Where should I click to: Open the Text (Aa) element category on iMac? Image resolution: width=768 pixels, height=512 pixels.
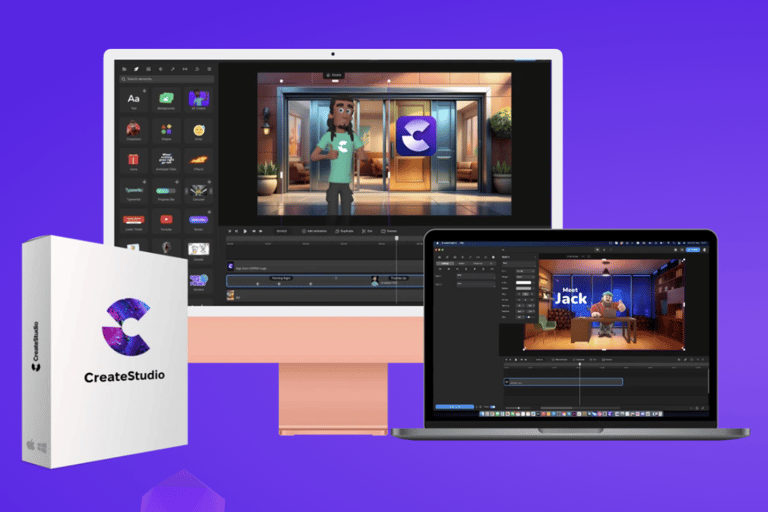point(133,100)
